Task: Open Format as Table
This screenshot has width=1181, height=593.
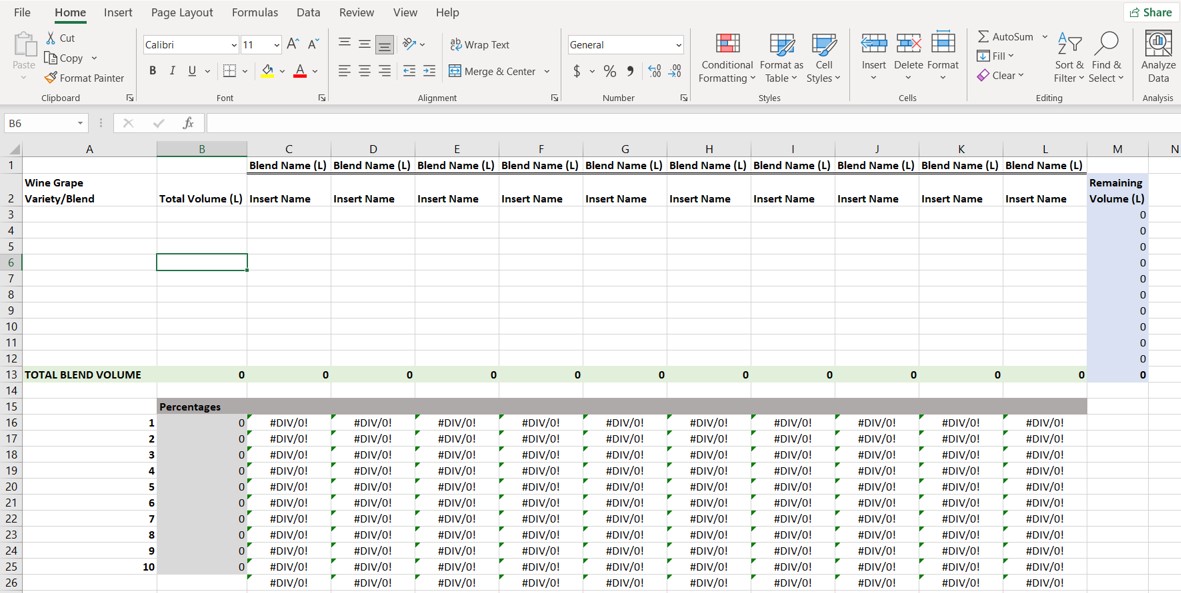Action: (x=781, y=58)
